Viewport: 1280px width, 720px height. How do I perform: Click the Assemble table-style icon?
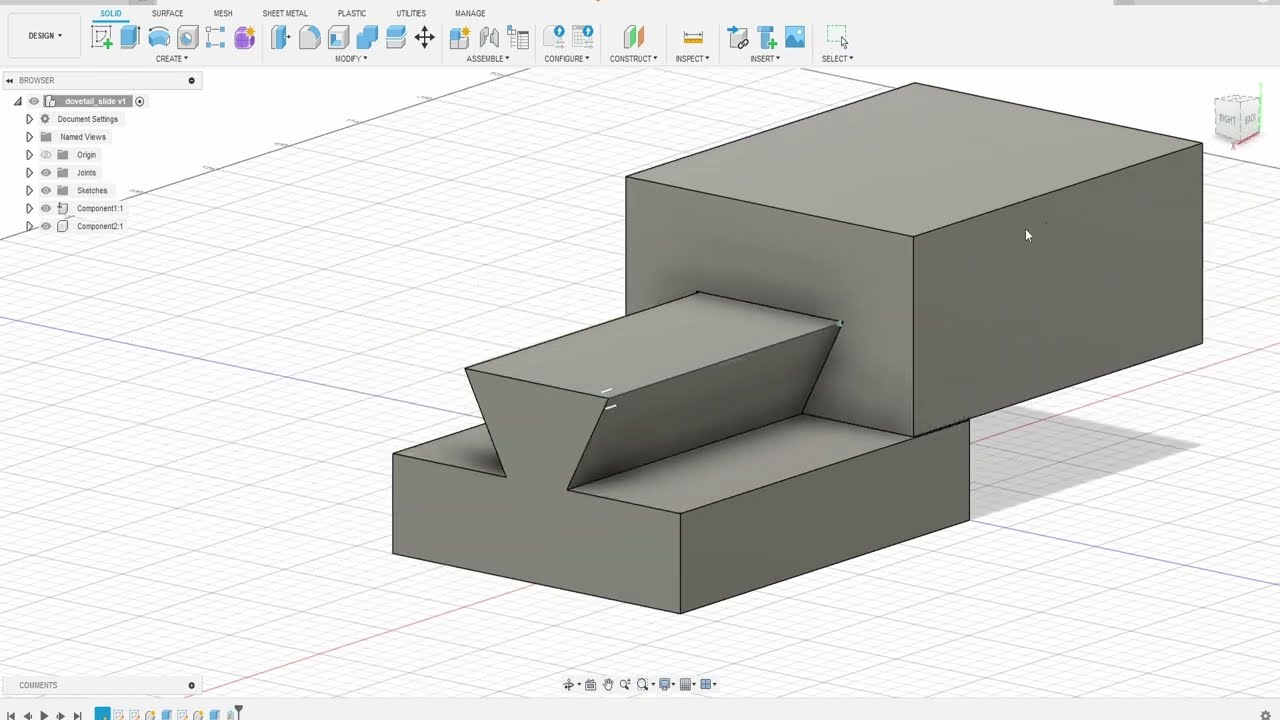[x=518, y=38]
